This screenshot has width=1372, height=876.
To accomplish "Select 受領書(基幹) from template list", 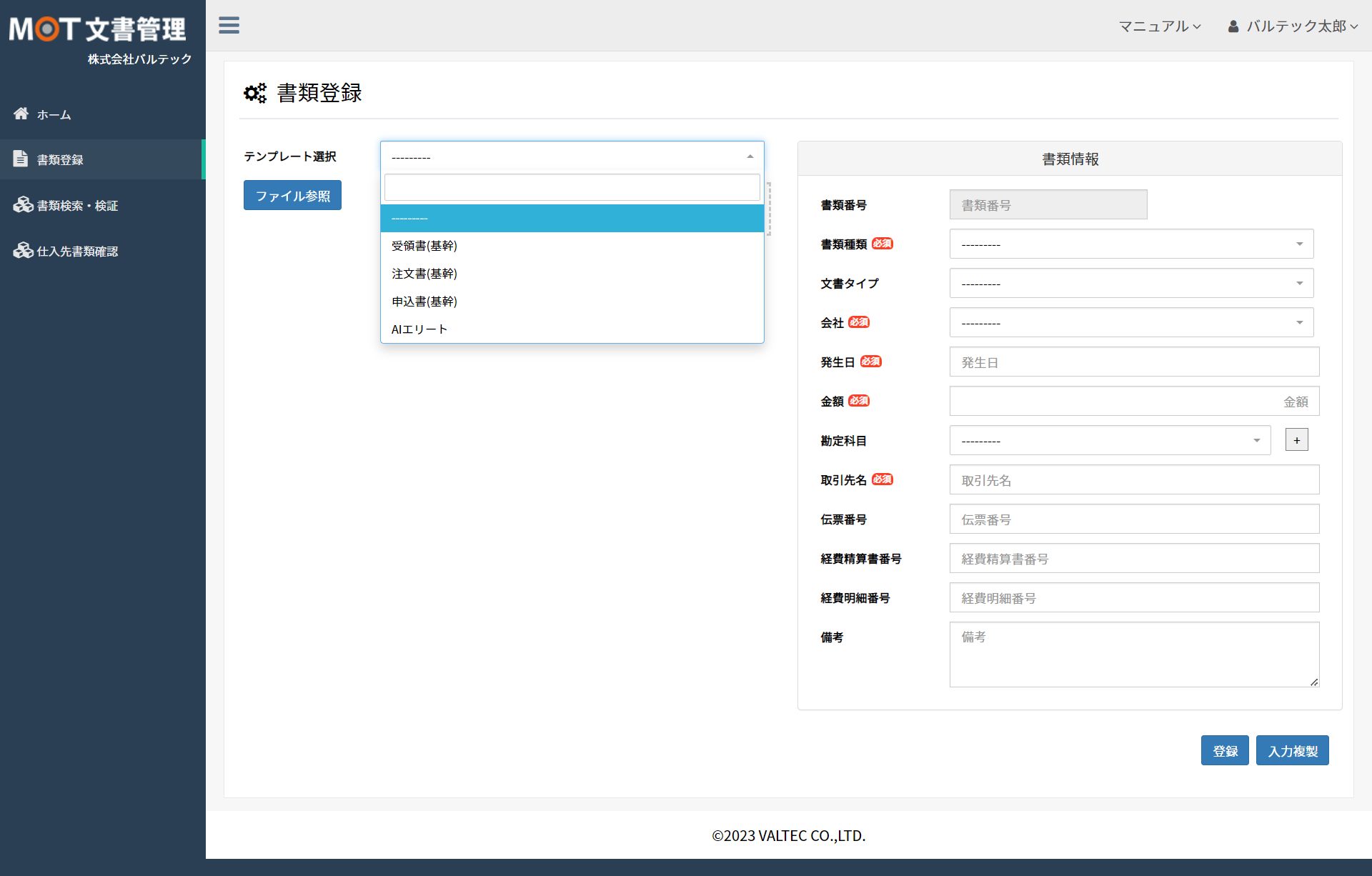I will tap(424, 246).
